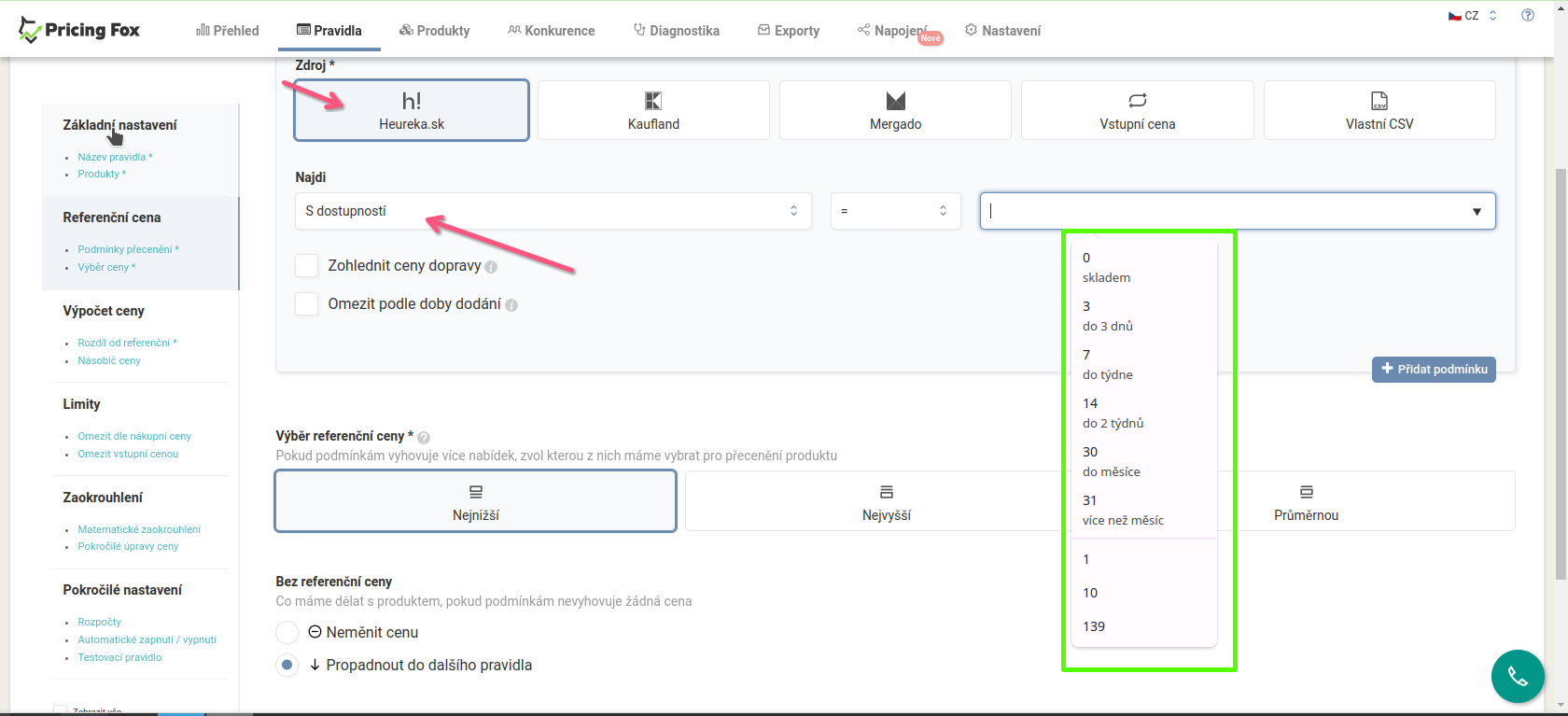Viewport: 1568px width, 716px height.
Task: Open the Diagnostika tab
Action: [677, 30]
